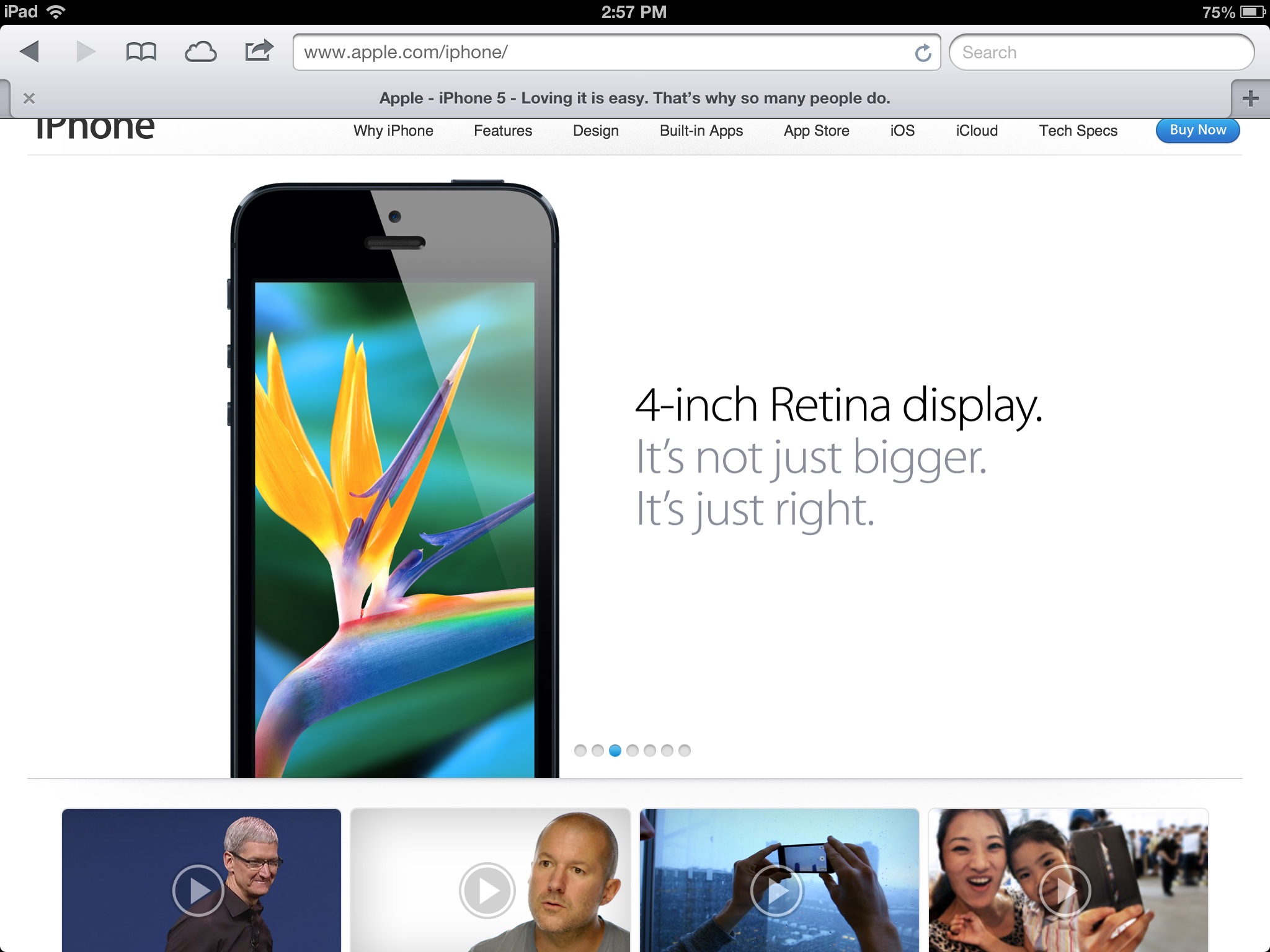Select the second carousel dot
1270x952 pixels.
tap(598, 751)
